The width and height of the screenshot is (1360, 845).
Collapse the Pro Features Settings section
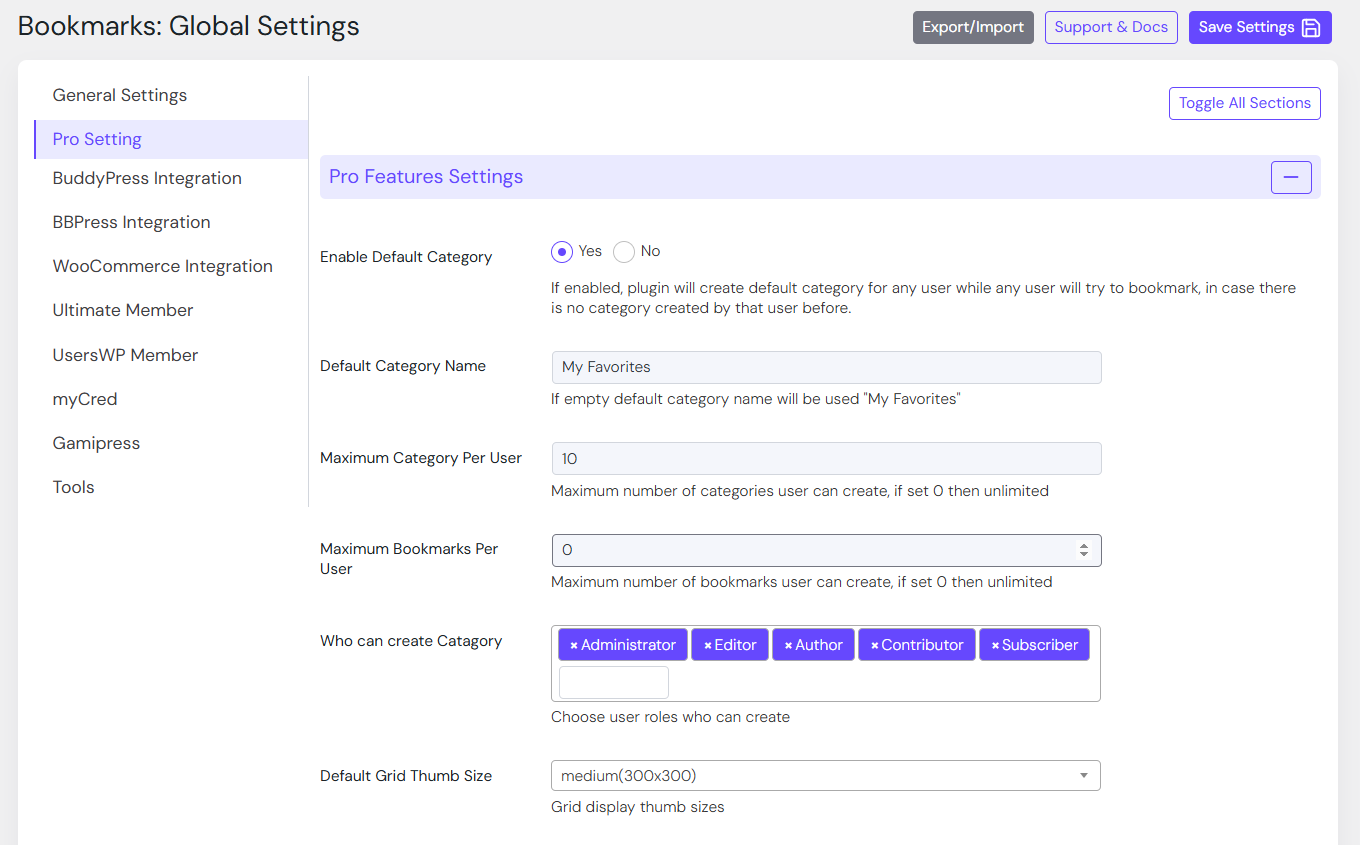pos(1290,177)
